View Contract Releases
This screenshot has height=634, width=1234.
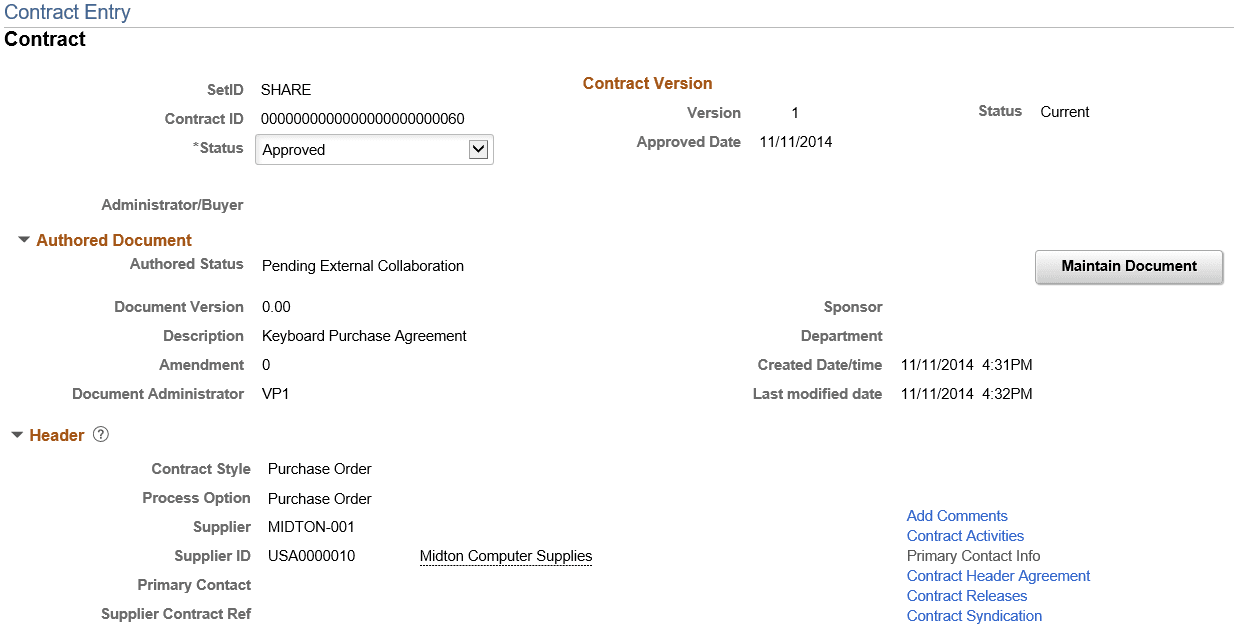tap(966, 595)
